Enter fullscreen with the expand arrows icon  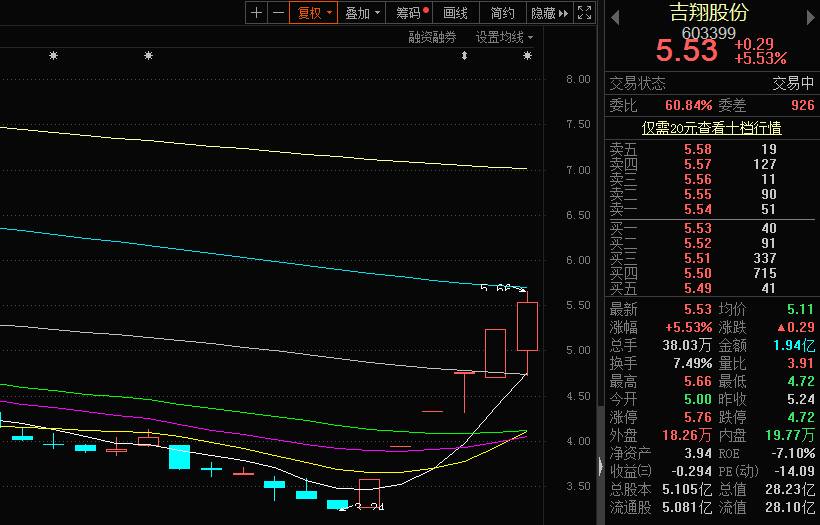point(584,13)
